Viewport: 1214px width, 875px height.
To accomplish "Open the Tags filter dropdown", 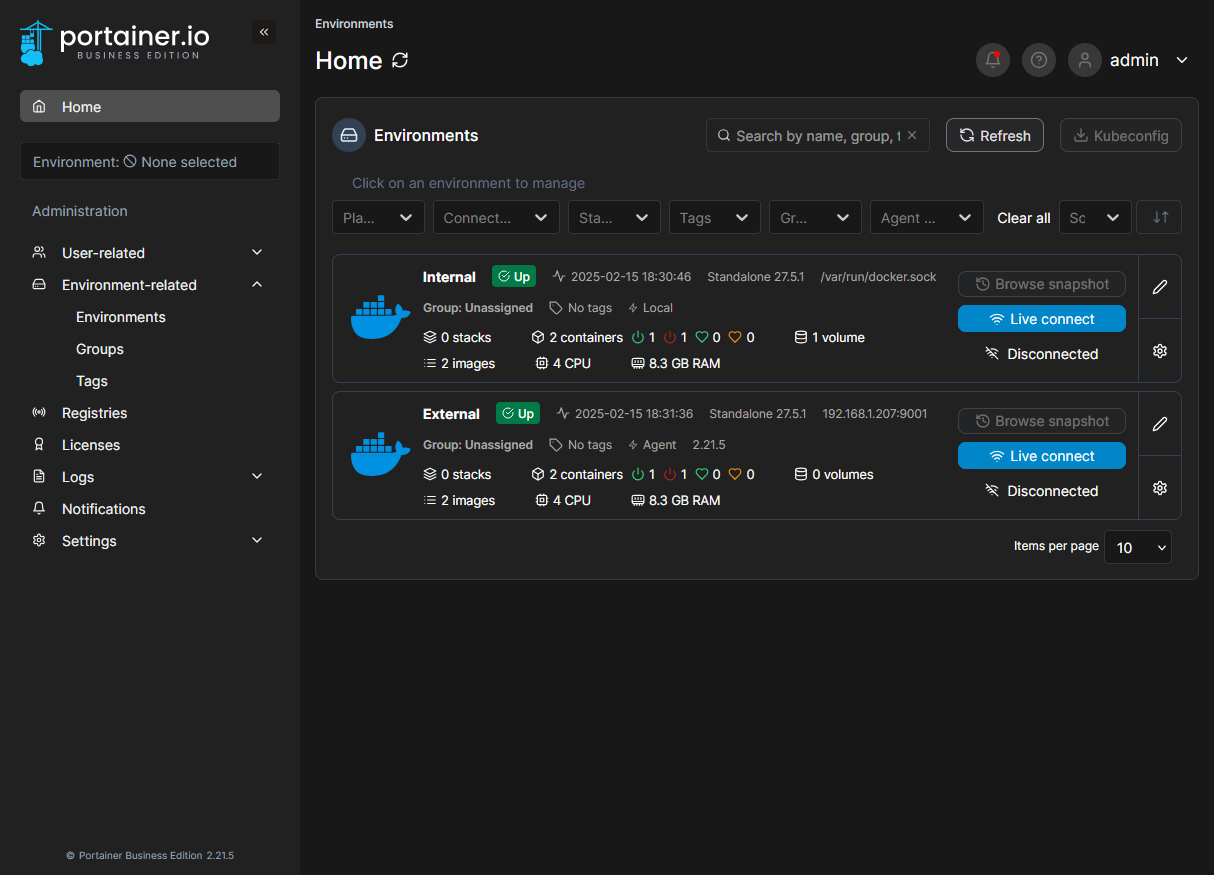I will pos(714,217).
